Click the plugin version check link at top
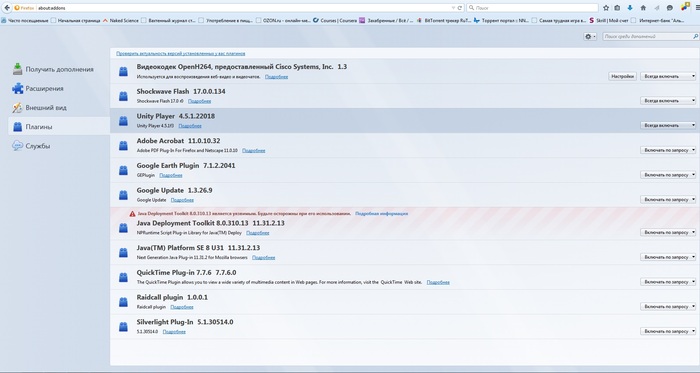 click(x=180, y=54)
